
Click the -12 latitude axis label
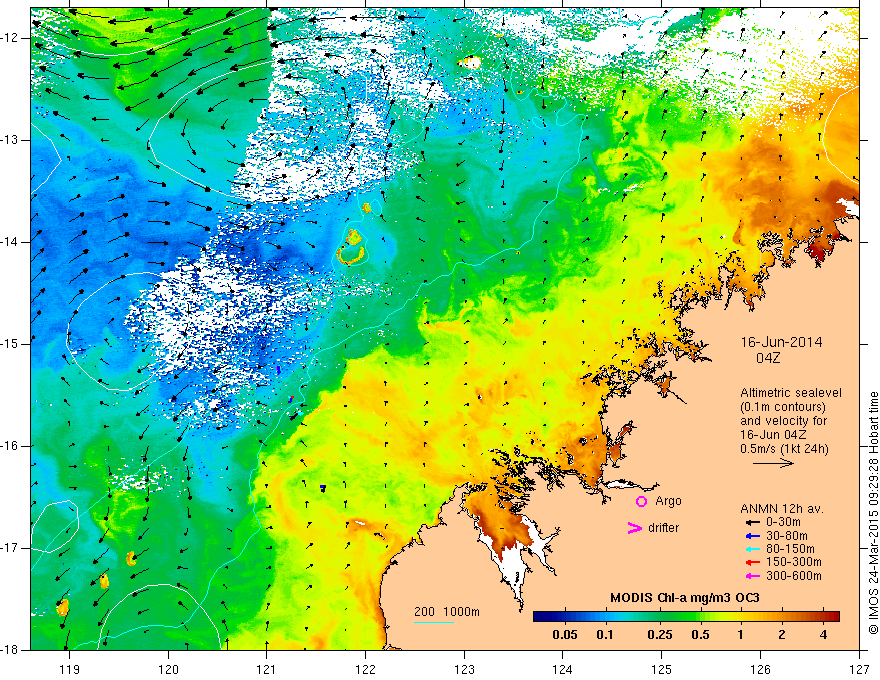pos(10,38)
